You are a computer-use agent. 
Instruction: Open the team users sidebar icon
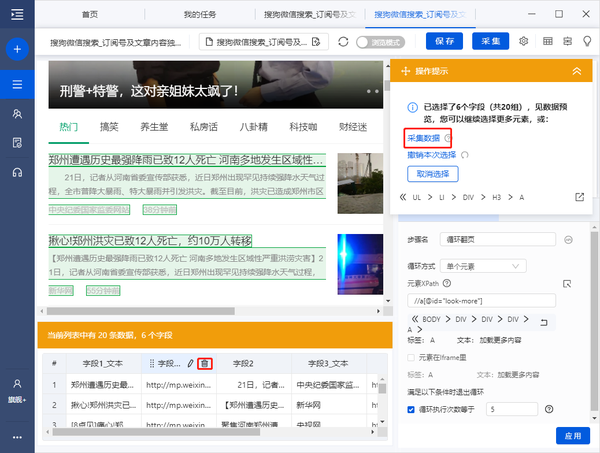(17, 114)
